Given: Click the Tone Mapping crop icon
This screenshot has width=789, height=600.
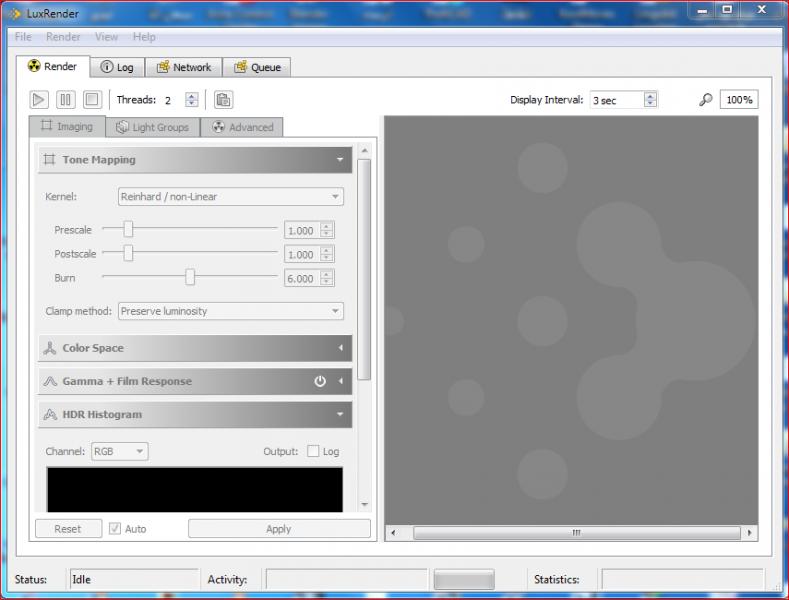Looking at the screenshot, I should coord(49,160).
